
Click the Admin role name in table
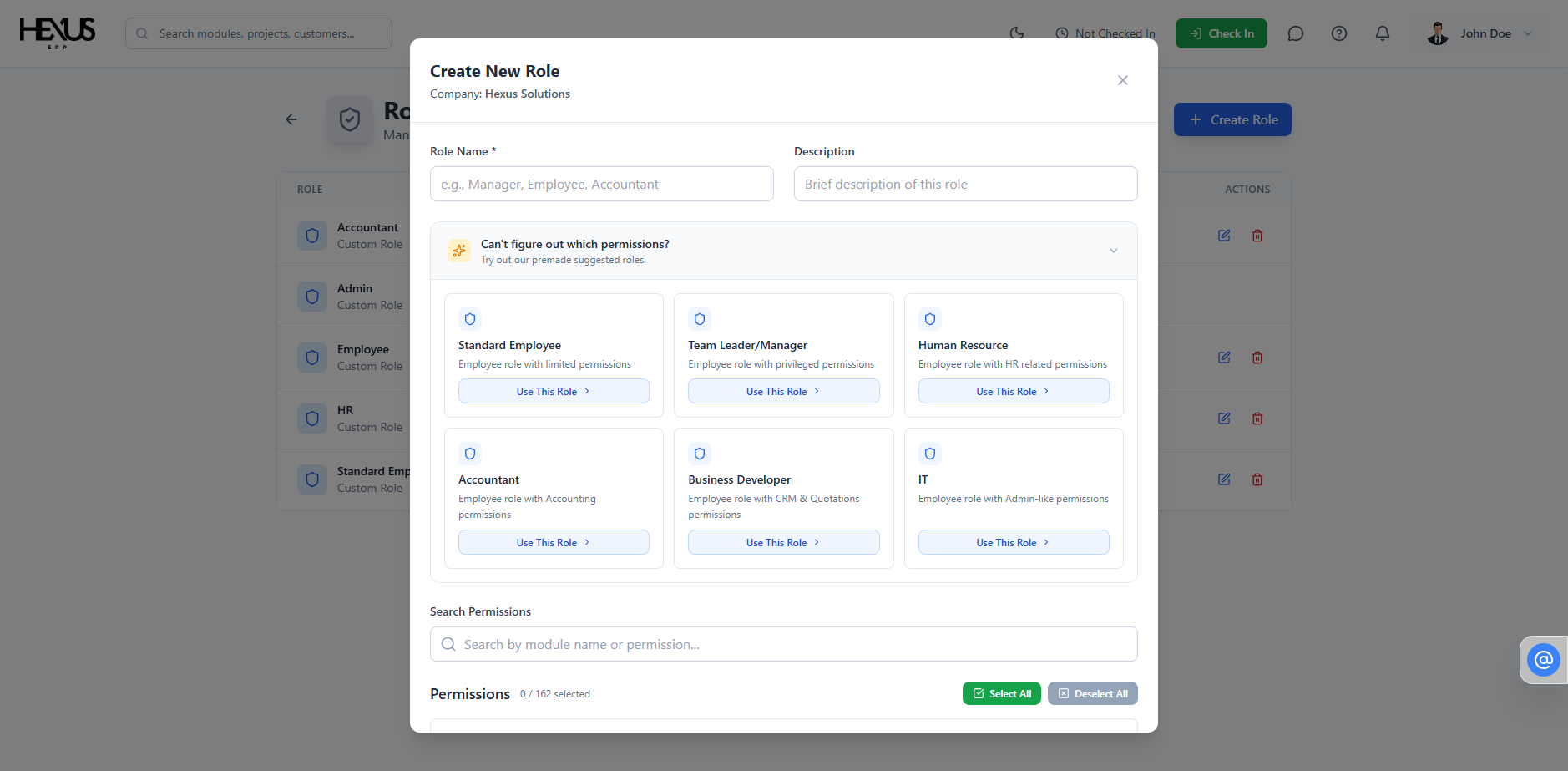tap(355, 288)
